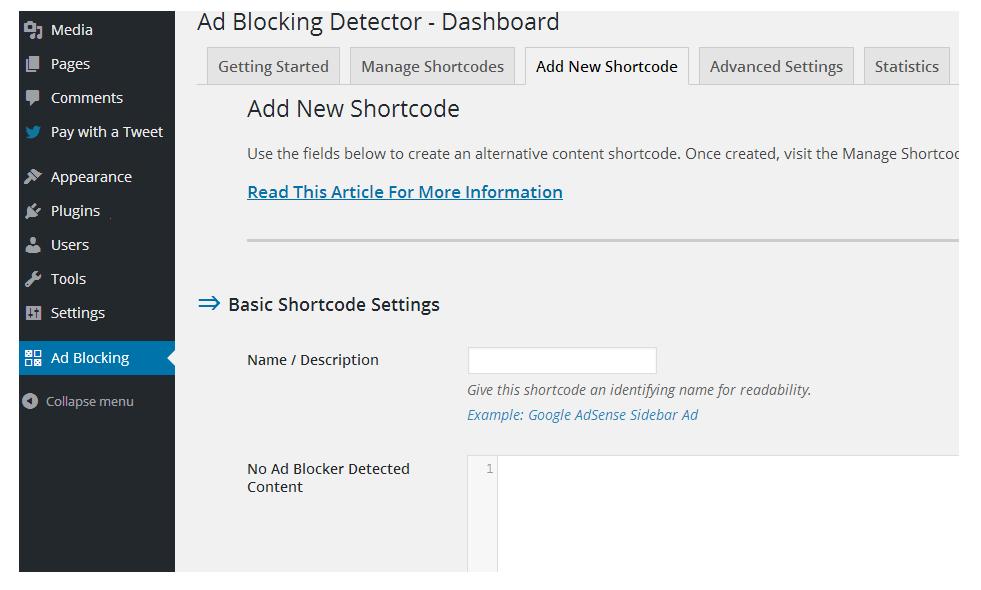The image size is (981, 590).
Task: Click the Appearance paintbrush icon
Action: 33,177
